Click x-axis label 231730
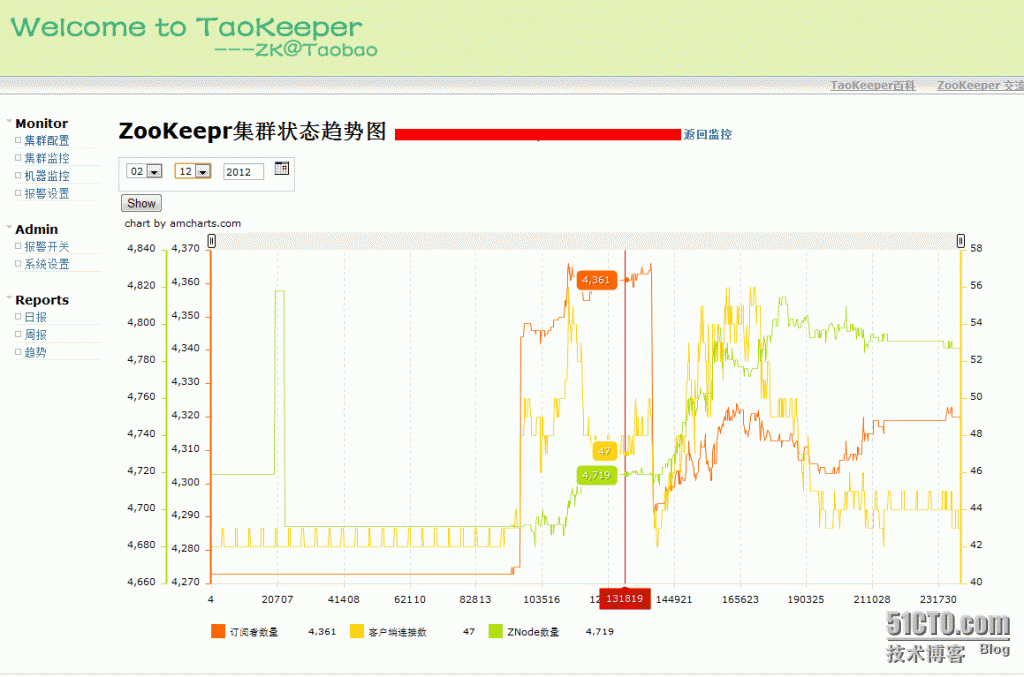 pyautogui.click(x=938, y=599)
